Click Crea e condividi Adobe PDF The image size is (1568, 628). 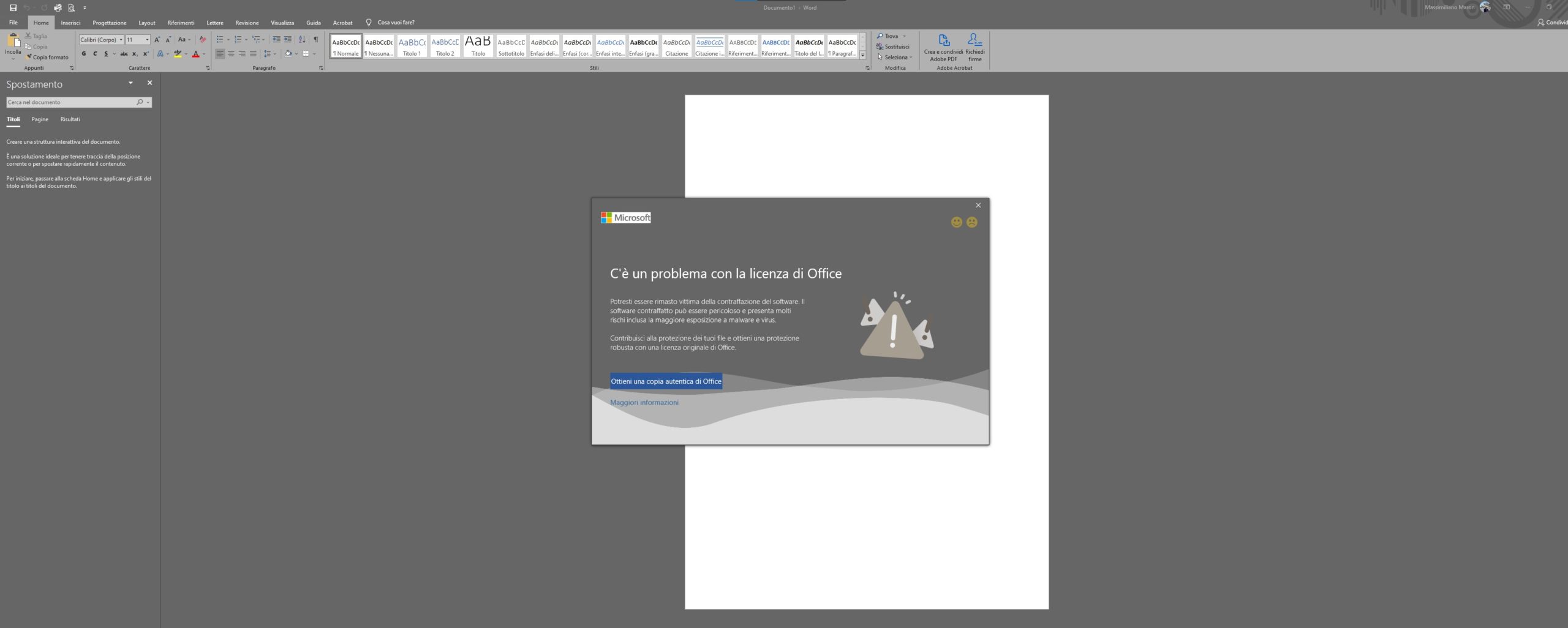943,47
